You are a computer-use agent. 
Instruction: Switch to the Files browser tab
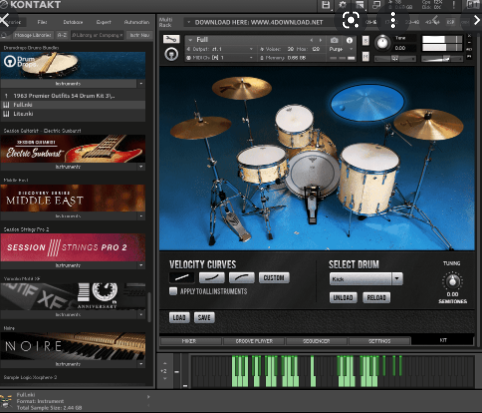(x=42, y=22)
